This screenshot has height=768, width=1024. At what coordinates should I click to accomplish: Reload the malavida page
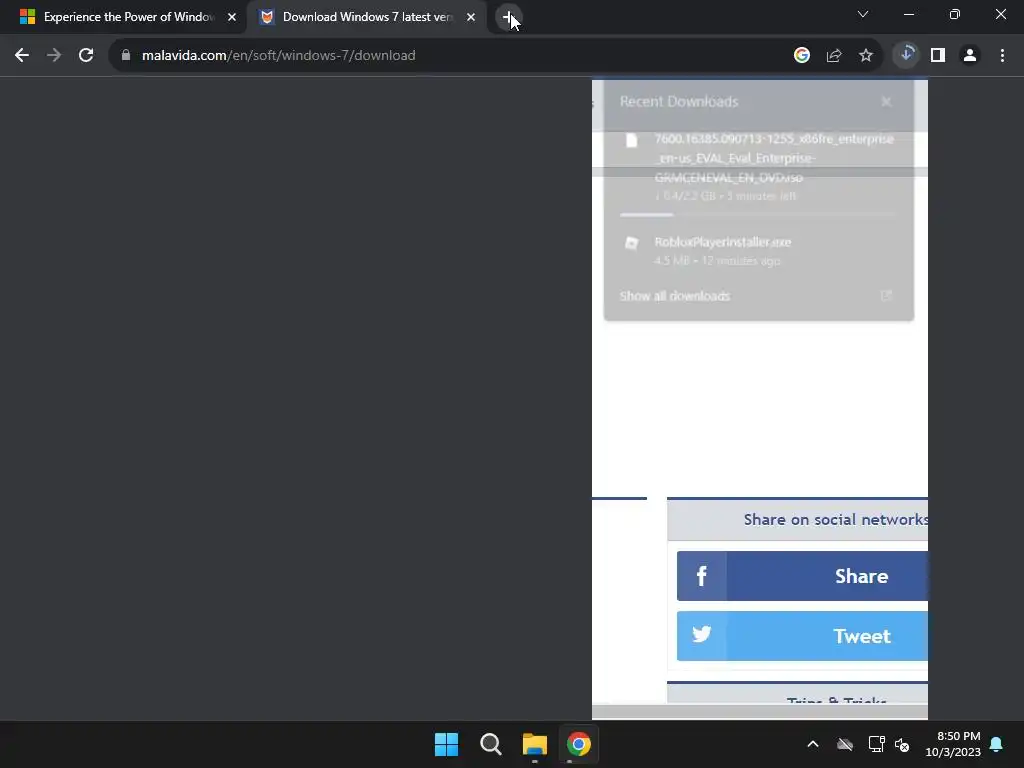[x=86, y=56]
